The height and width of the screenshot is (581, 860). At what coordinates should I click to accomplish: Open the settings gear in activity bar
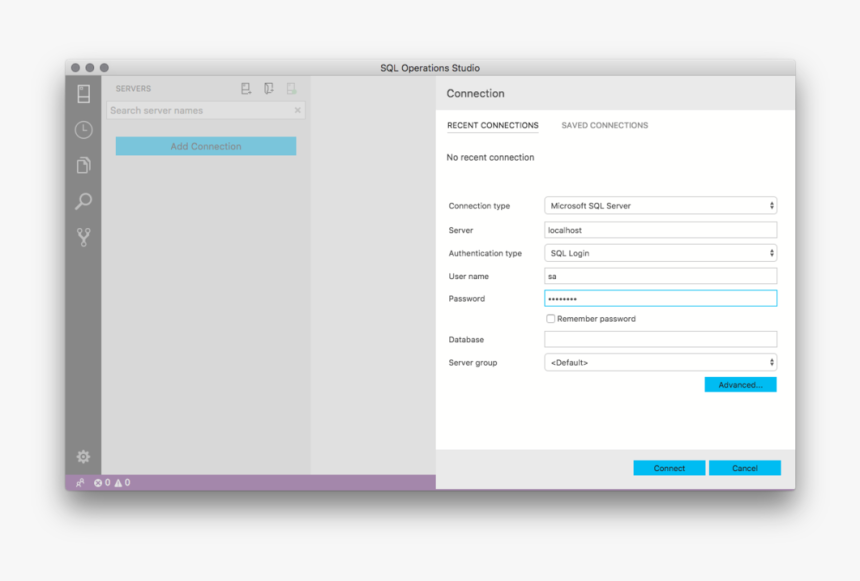83,456
